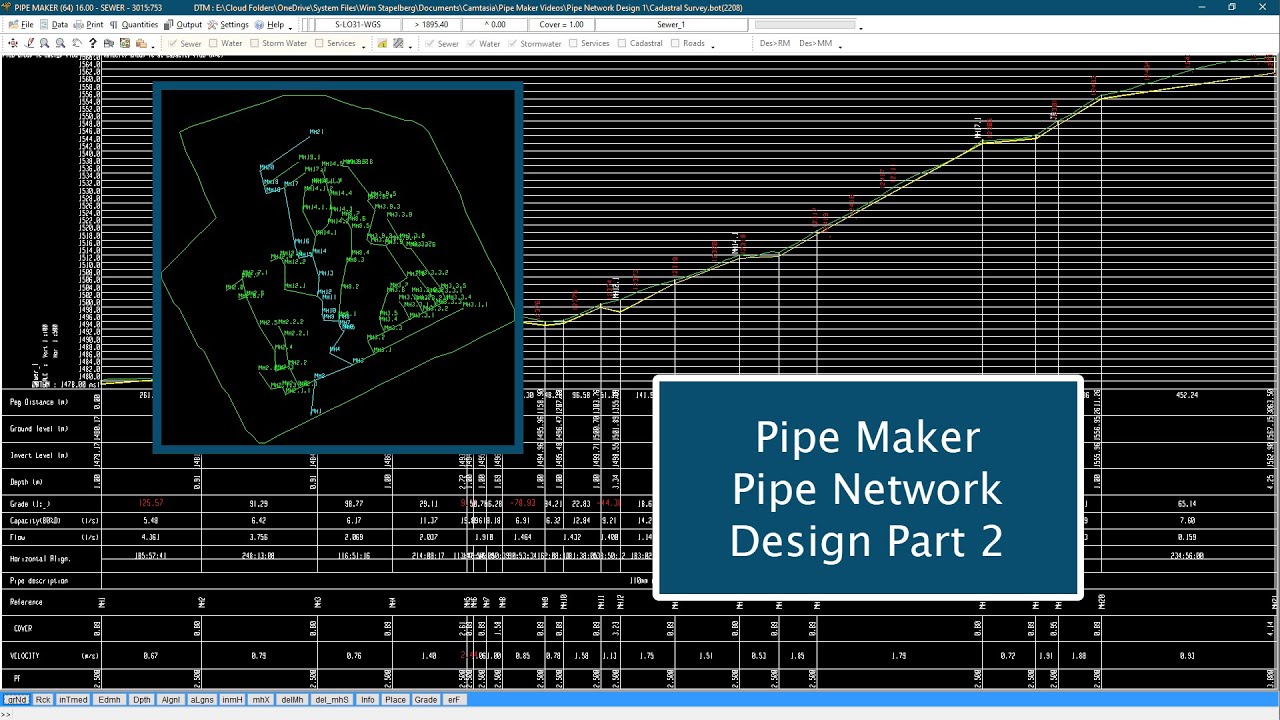Toggle the second Sewer display checkbox
This screenshot has height=720, width=1280.
coord(430,43)
